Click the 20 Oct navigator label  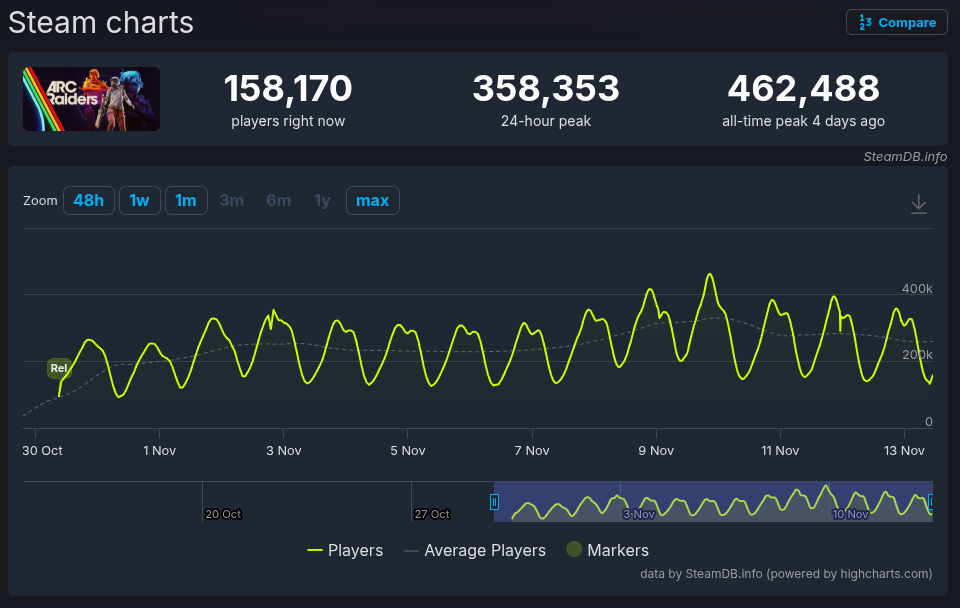tap(223, 514)
